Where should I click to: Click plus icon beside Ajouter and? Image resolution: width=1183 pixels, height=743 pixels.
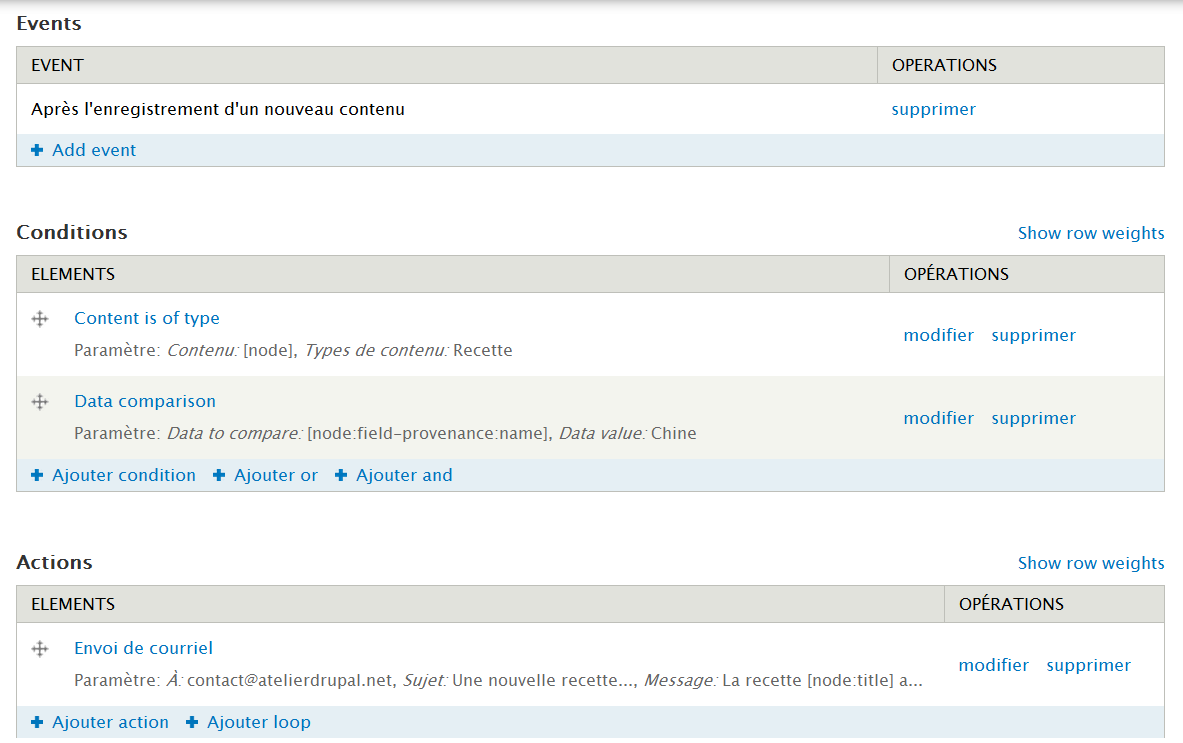click(x=341, y=475)
